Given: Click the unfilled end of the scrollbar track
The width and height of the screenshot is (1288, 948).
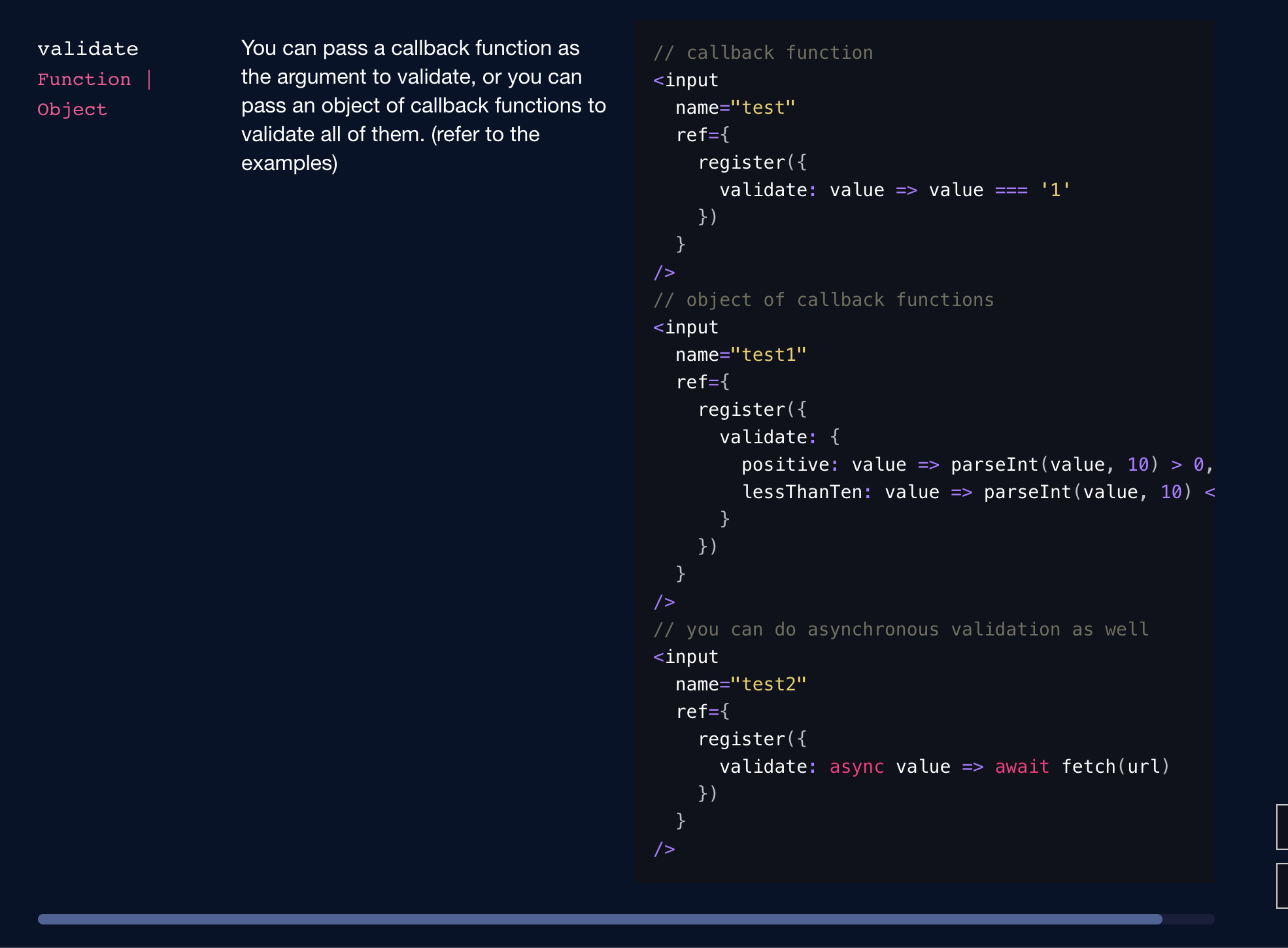Looking at the screenshot, I should tap(1189, 919).
